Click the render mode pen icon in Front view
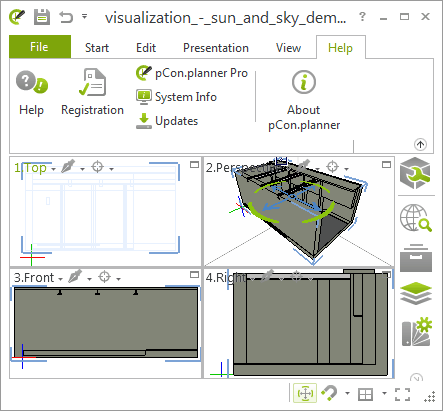 (75, 276)
